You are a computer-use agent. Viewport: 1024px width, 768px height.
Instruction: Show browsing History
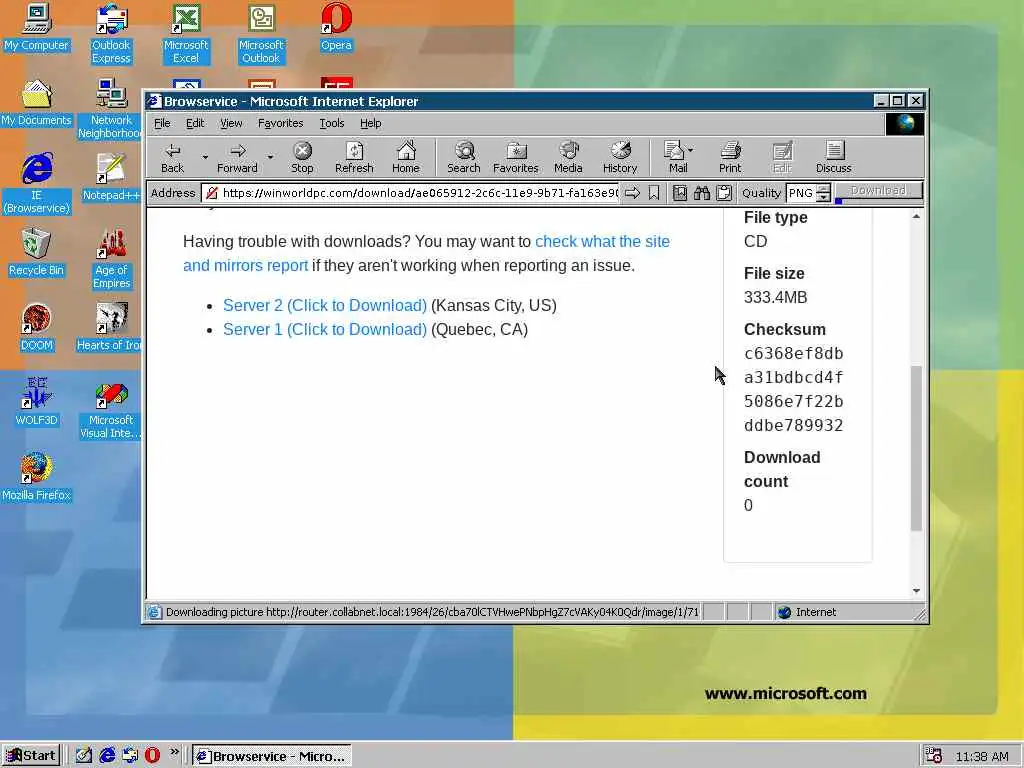(620, 158)
